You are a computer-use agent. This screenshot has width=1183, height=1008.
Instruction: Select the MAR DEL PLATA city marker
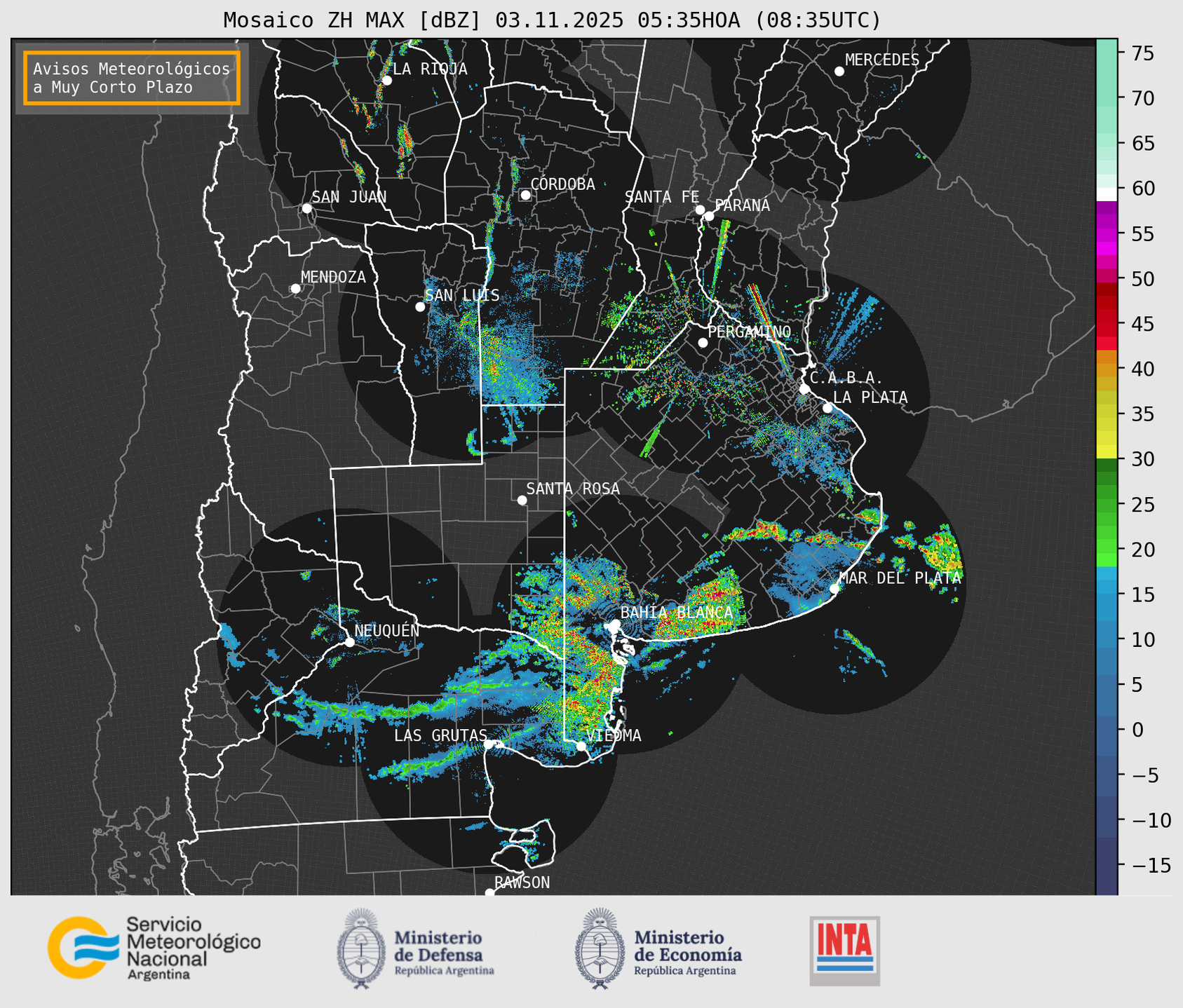pyautogui.click(x=834, y=588)
